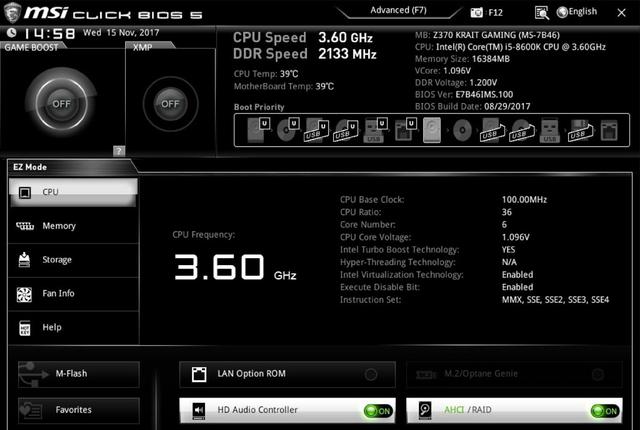640x430 pixels.
Task: Click the Boot Priority label
Action: pos(259,107)
